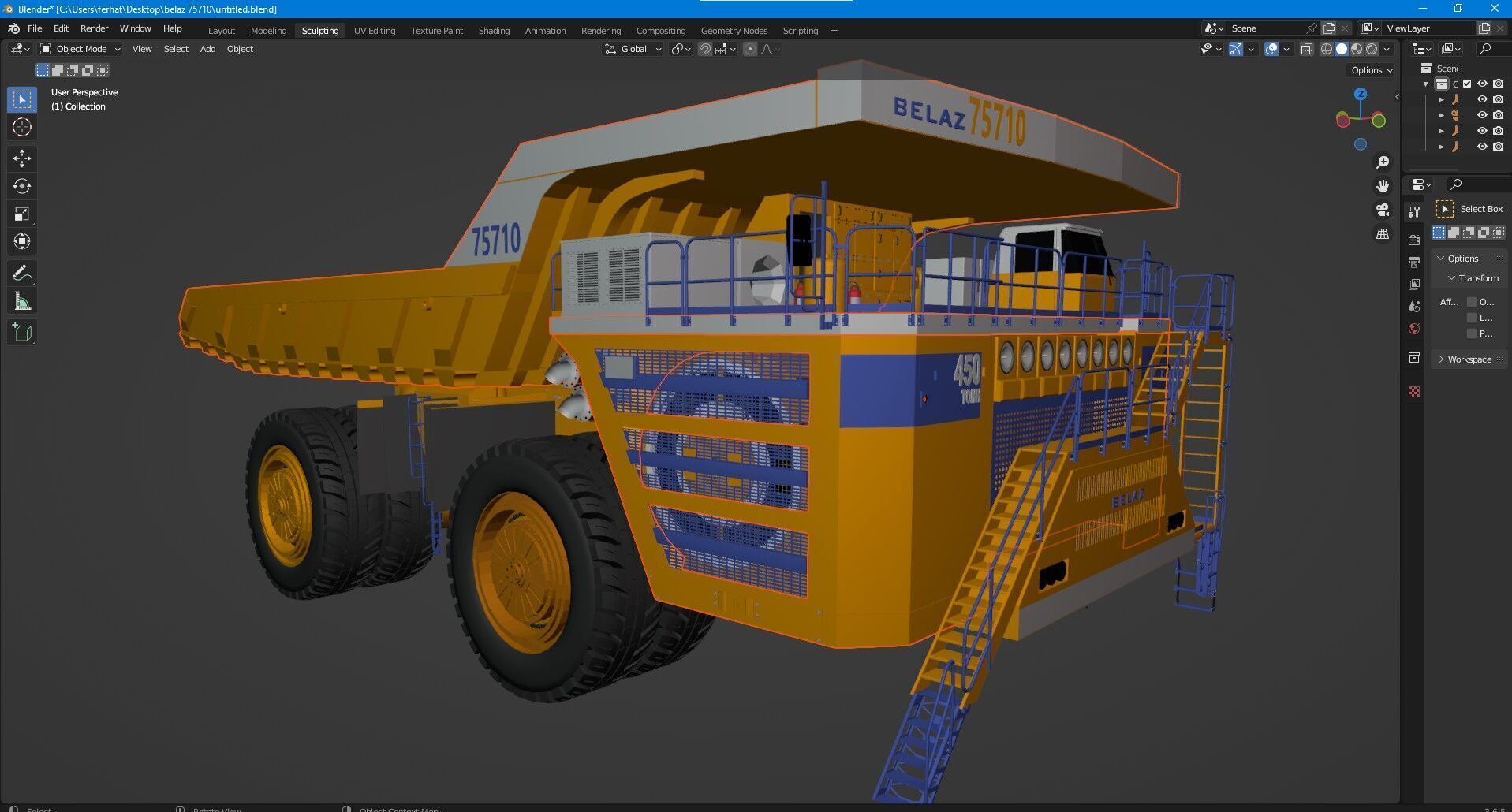
Task: Open the Tool properties tab
Action: tap(1414, 211)
